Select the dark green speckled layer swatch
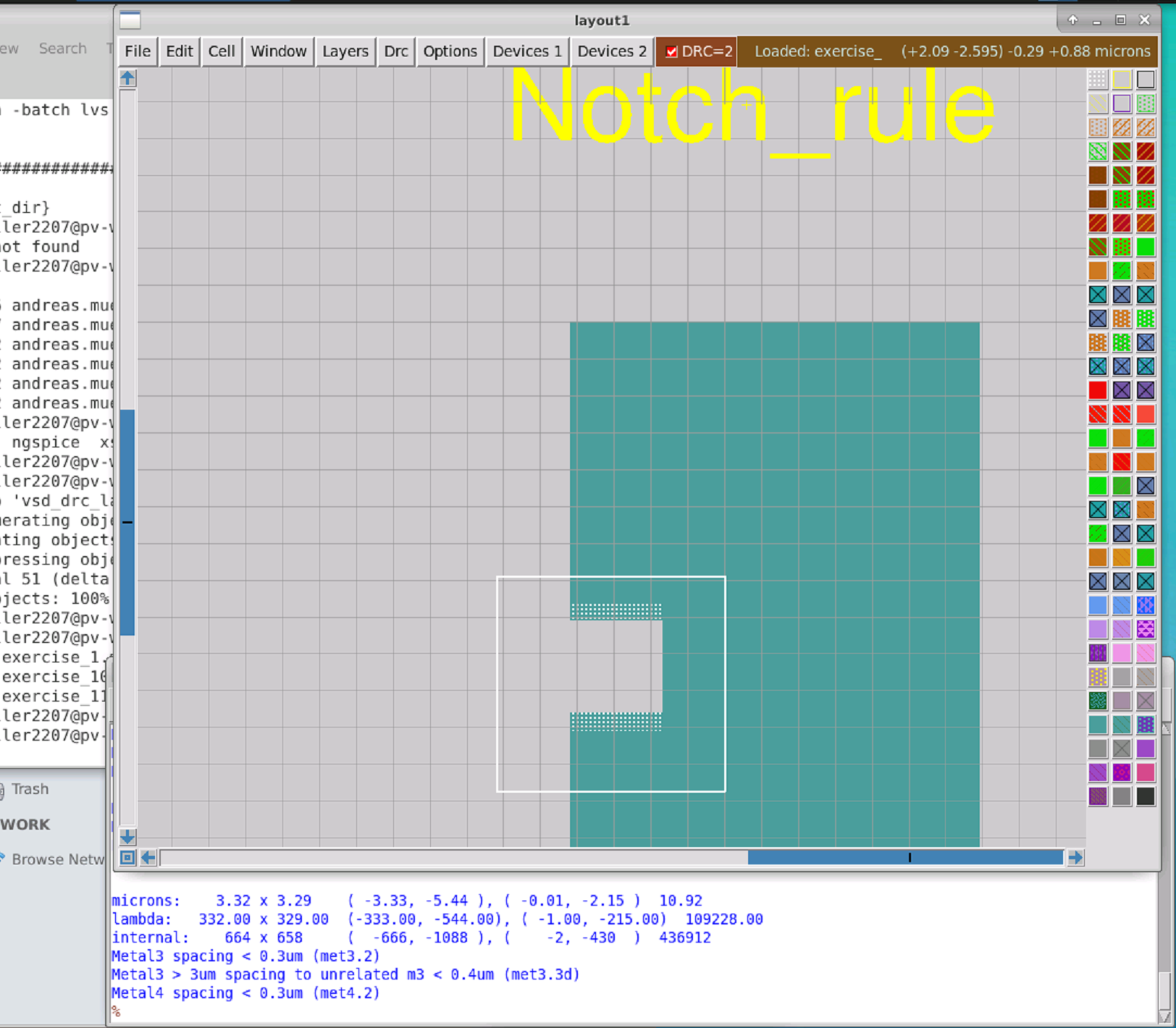The height and width of the screenshot is (1028, 1176). (1098, 701)
